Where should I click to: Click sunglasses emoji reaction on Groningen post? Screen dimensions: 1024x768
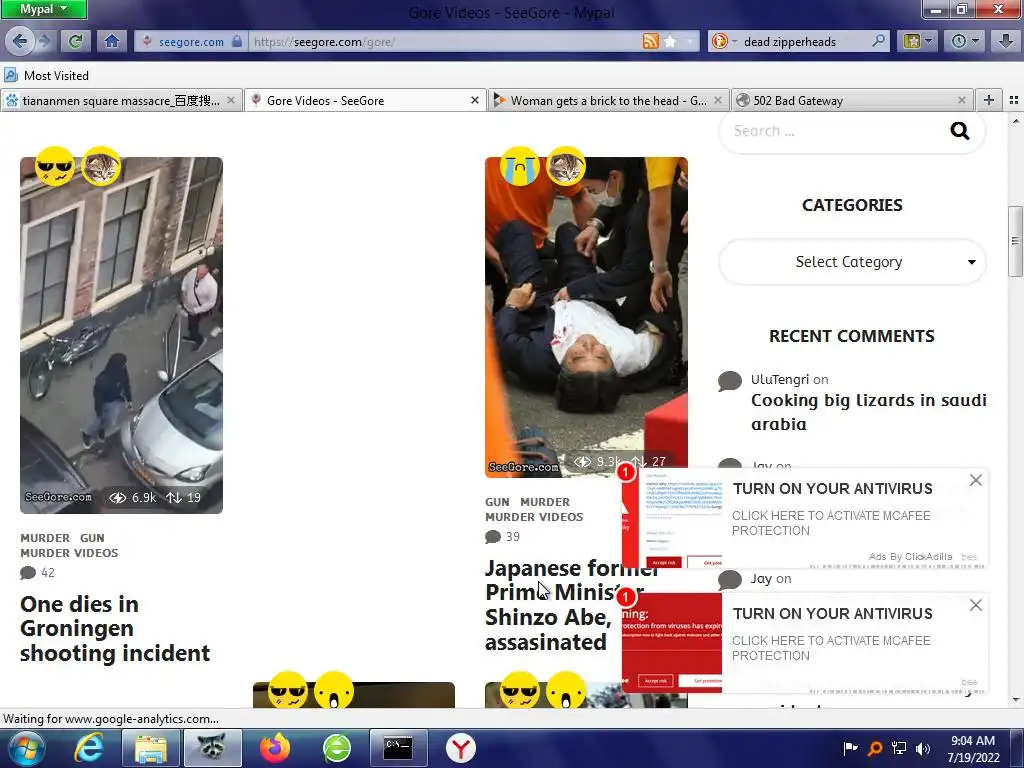point(55,167)
